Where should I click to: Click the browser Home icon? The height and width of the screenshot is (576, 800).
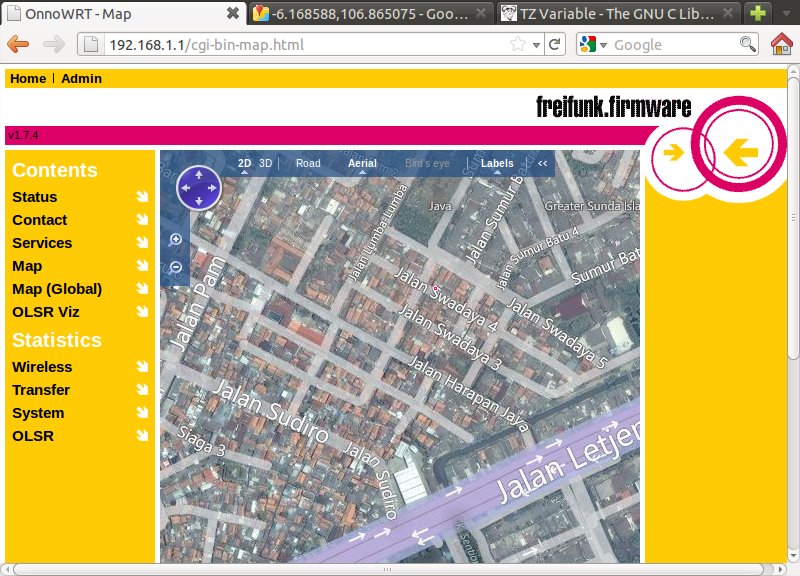[781, 45]
